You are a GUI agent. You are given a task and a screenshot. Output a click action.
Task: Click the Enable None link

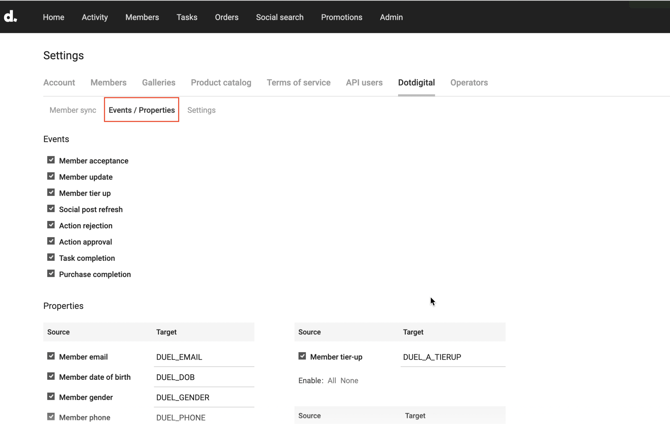[x=349, y=381]
